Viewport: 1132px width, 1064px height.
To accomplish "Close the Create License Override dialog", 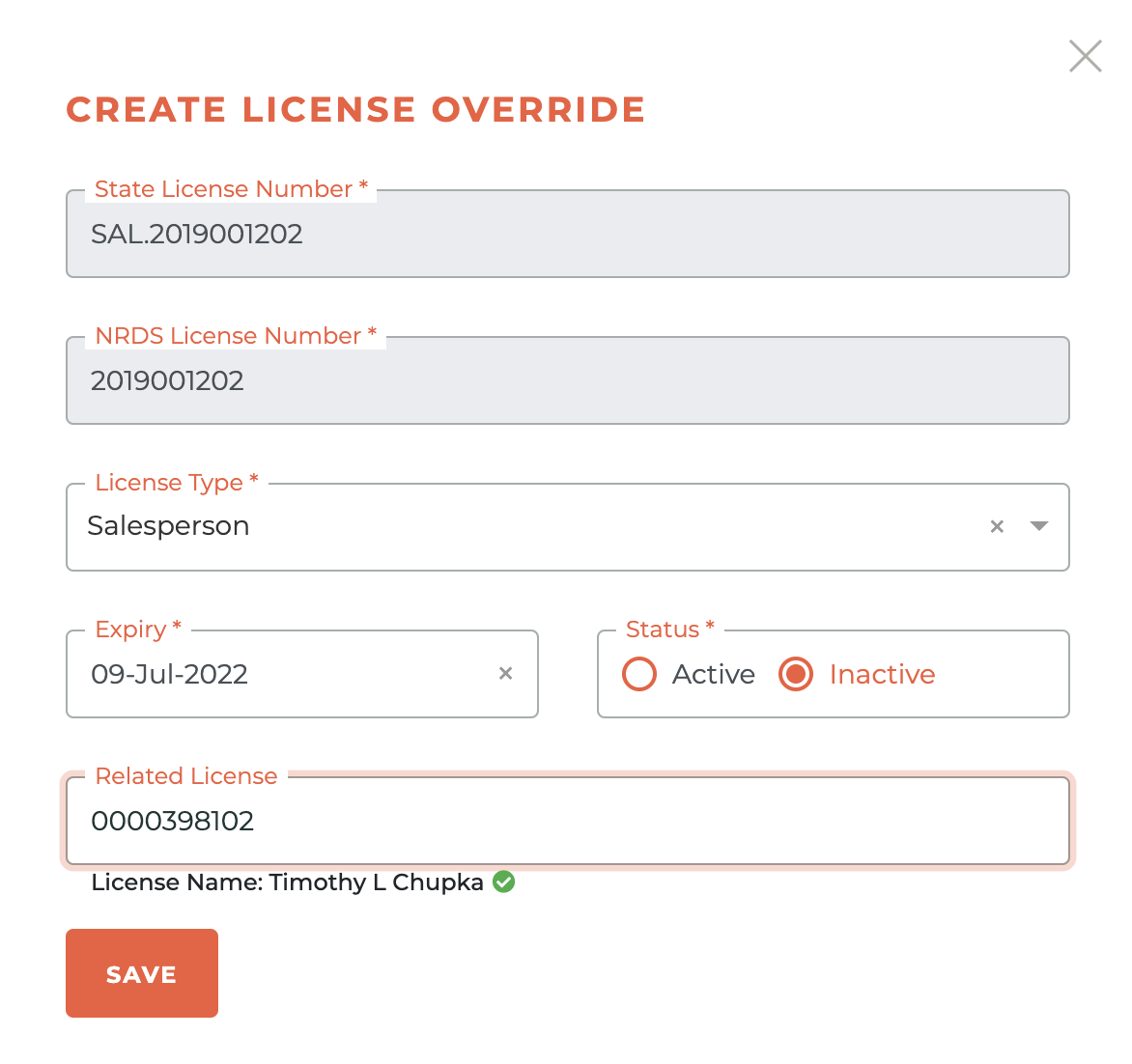I will click(x=1085, y=57).
